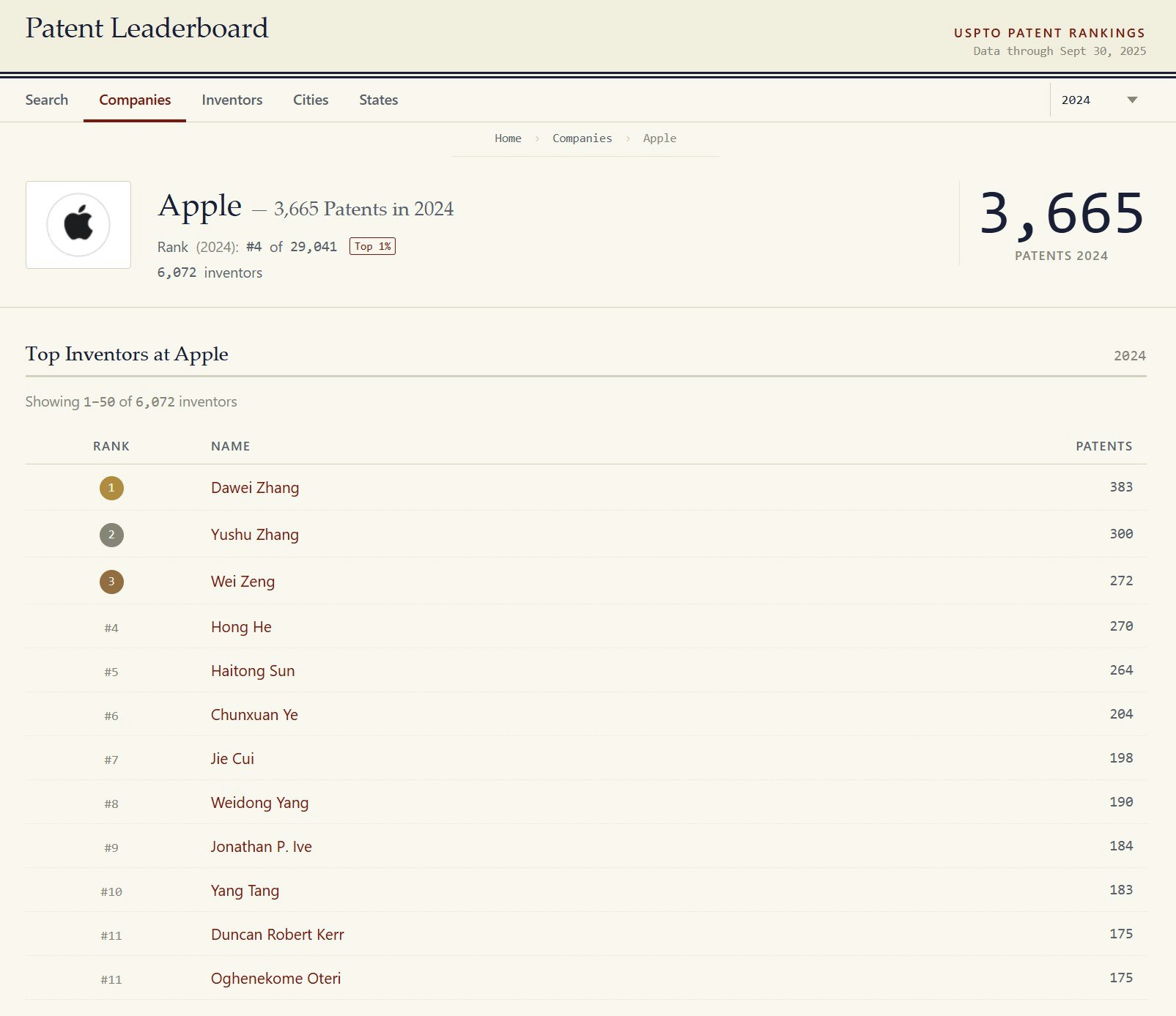Click the Apple breadcrumb item
1176x1016 pixels.
(x=659, y=138)
